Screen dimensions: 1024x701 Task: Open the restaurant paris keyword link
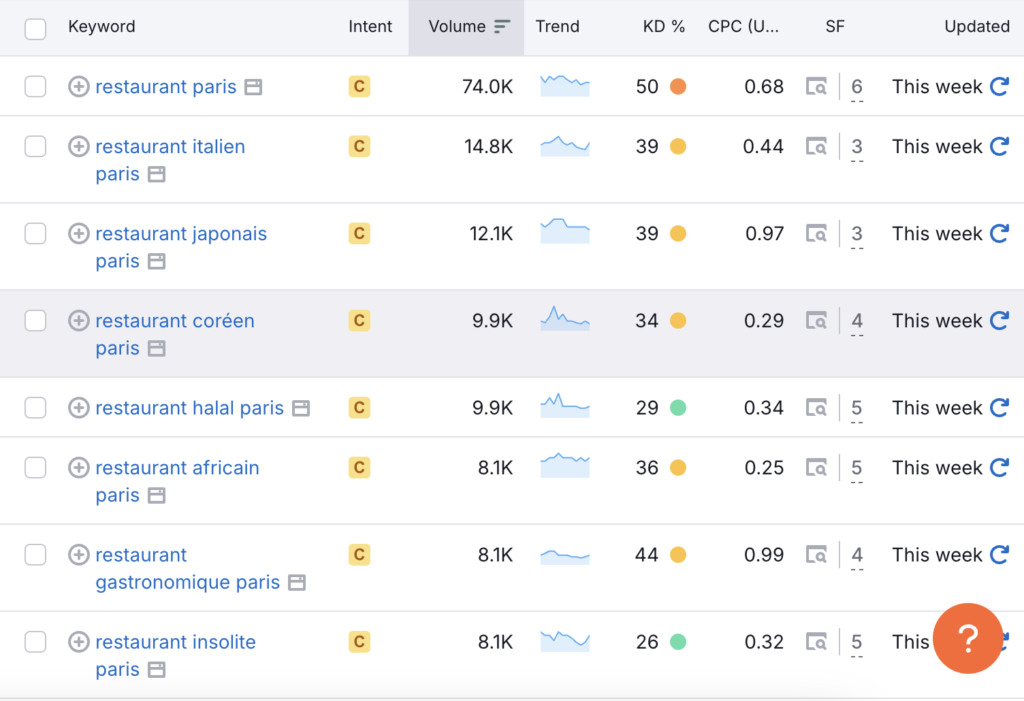point(166,86)
